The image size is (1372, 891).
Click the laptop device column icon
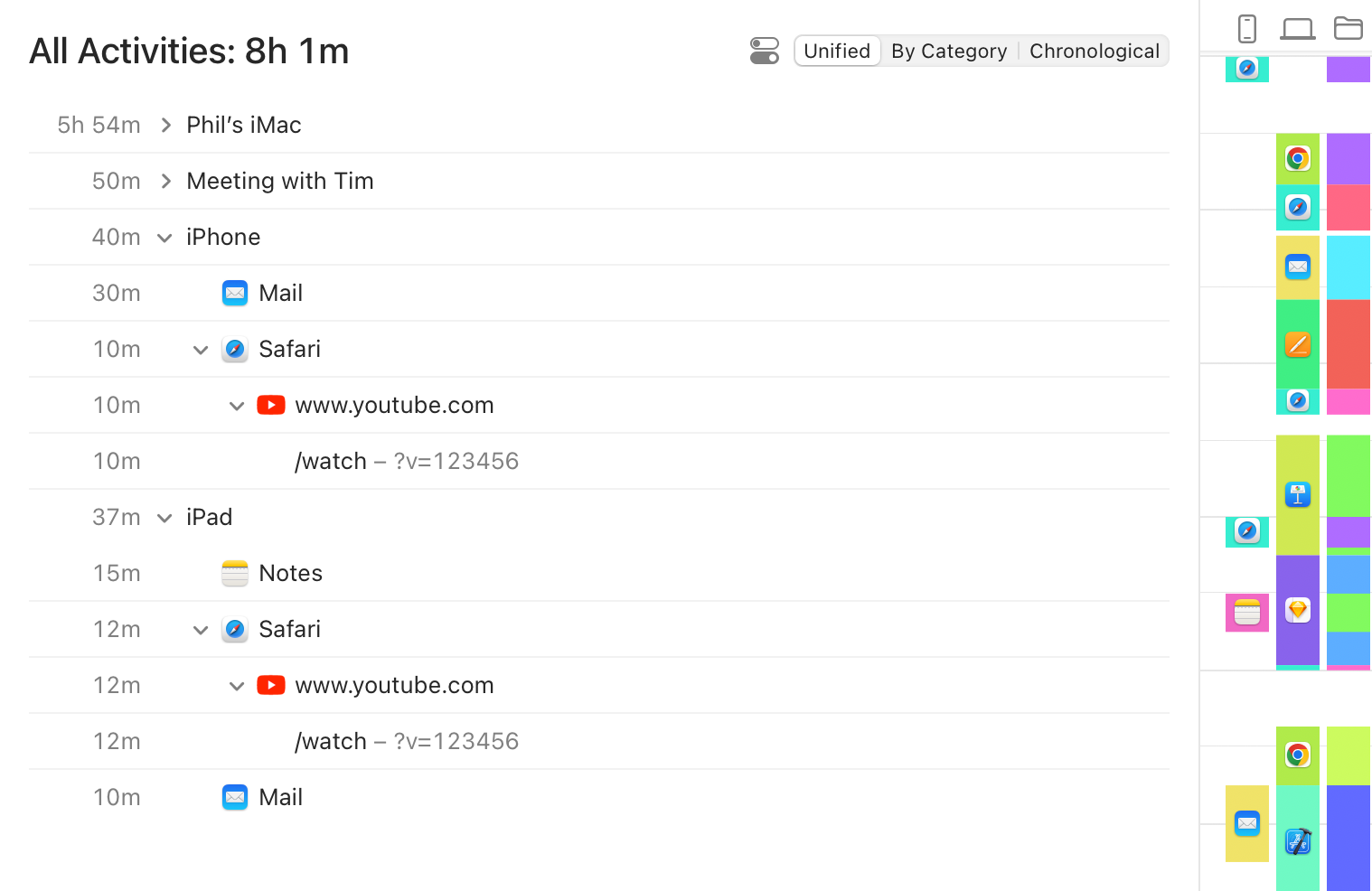click(x=1298, y=29)
